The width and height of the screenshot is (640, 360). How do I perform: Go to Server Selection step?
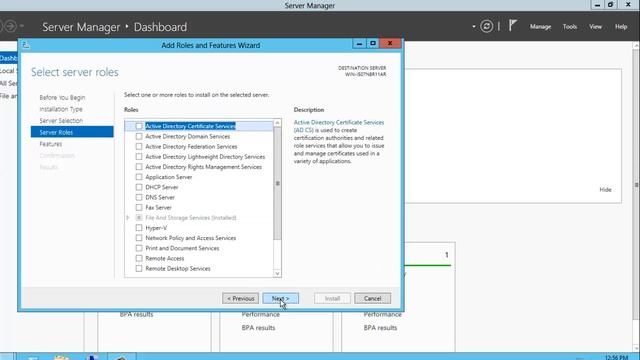[x=61, y=121]
